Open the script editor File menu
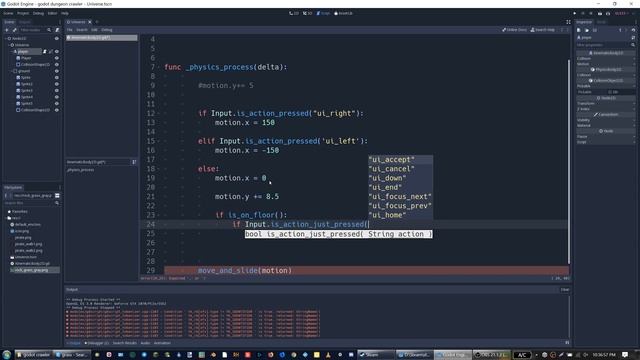The height and width of the screenshot is (360, 640). click(x=69, y=30)
